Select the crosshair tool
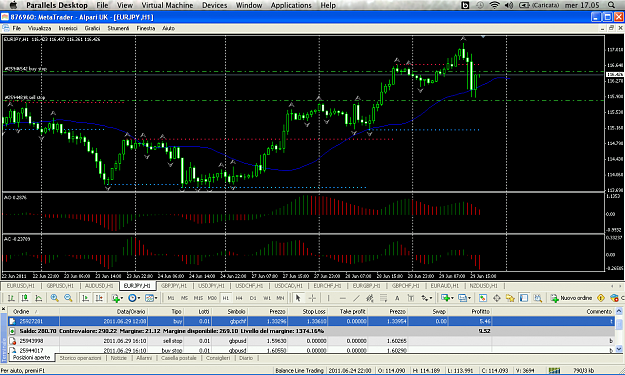The image size is (625, 375). (x=312, y=298)
